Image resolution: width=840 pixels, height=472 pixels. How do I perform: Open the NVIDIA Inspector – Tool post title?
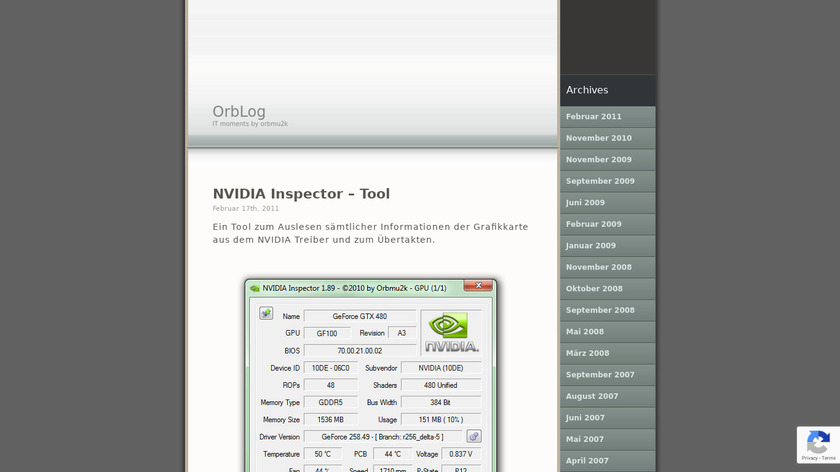301,193
